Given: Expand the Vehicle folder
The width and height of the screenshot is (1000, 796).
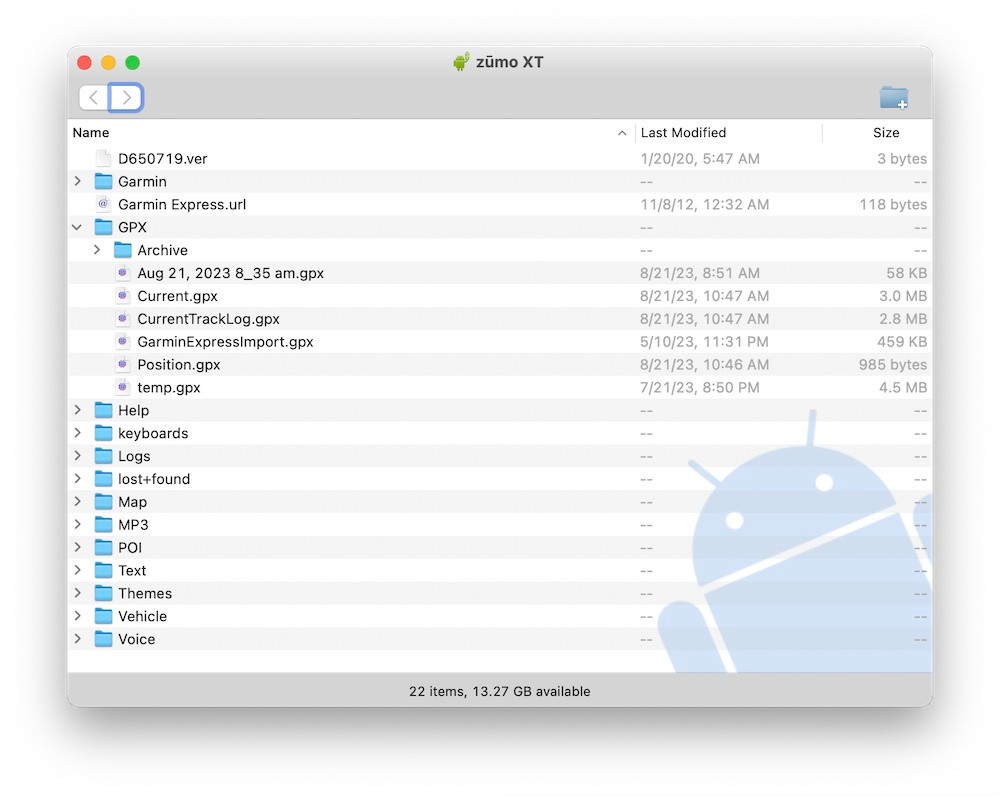Looking at the screenshot, I should [78, 616].
